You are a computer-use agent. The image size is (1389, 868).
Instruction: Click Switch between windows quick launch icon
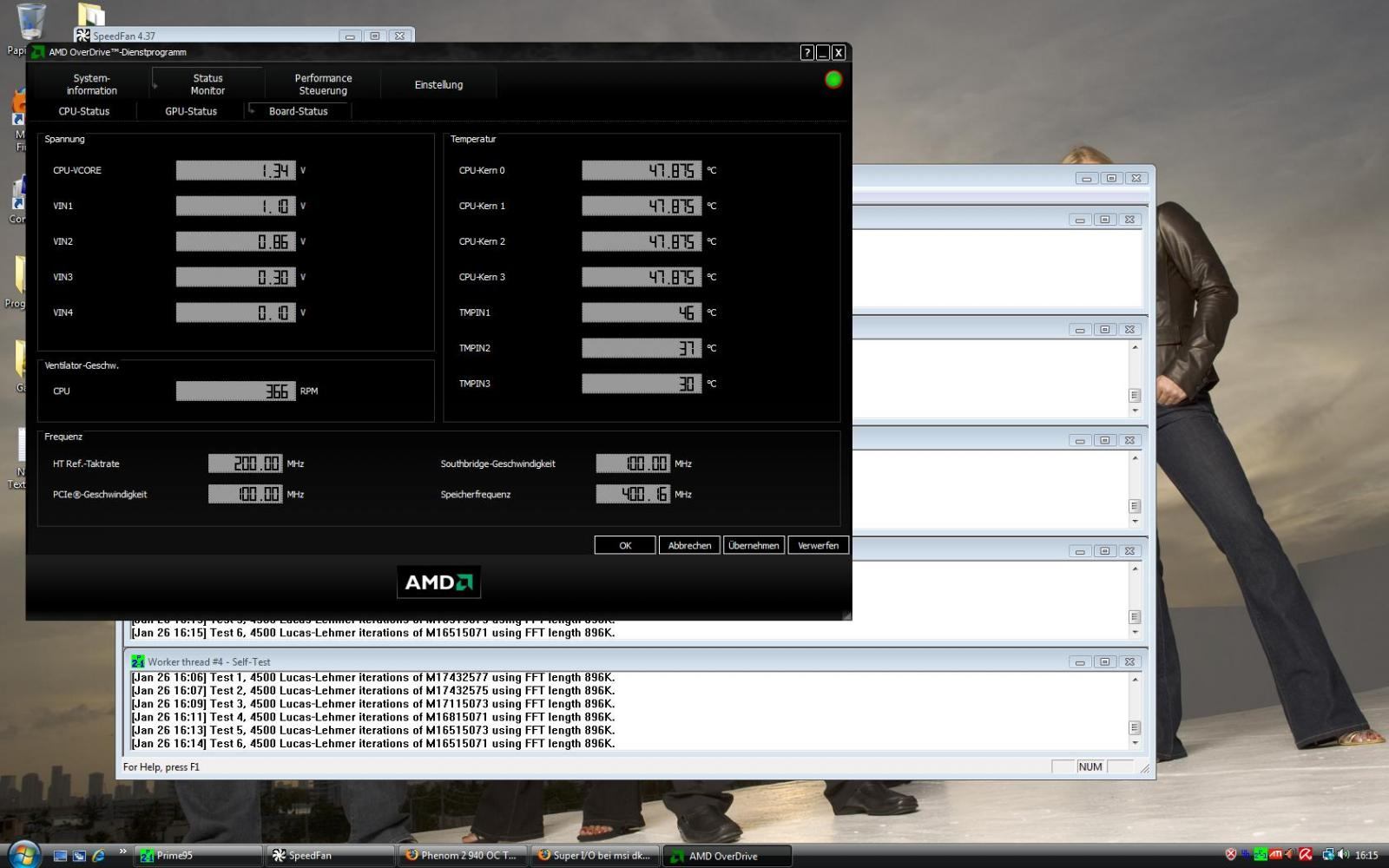pos(79,855)
